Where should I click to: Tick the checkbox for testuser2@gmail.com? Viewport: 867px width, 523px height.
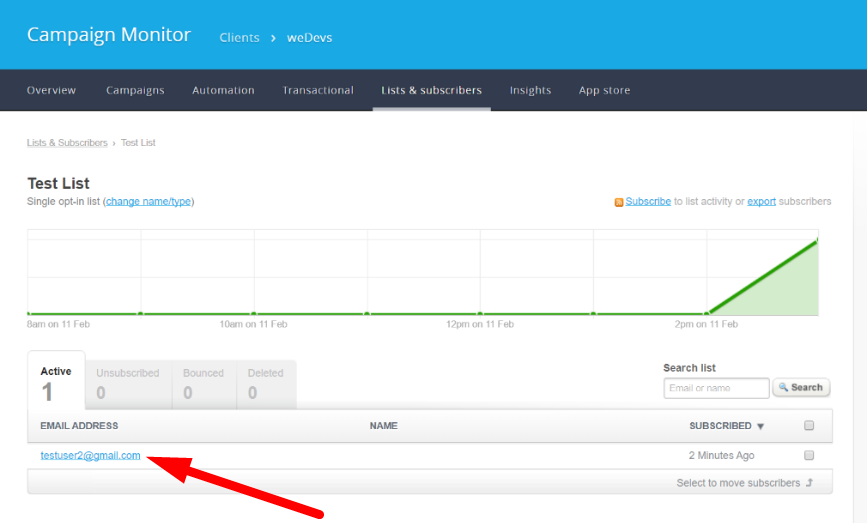tap(809, 455)
